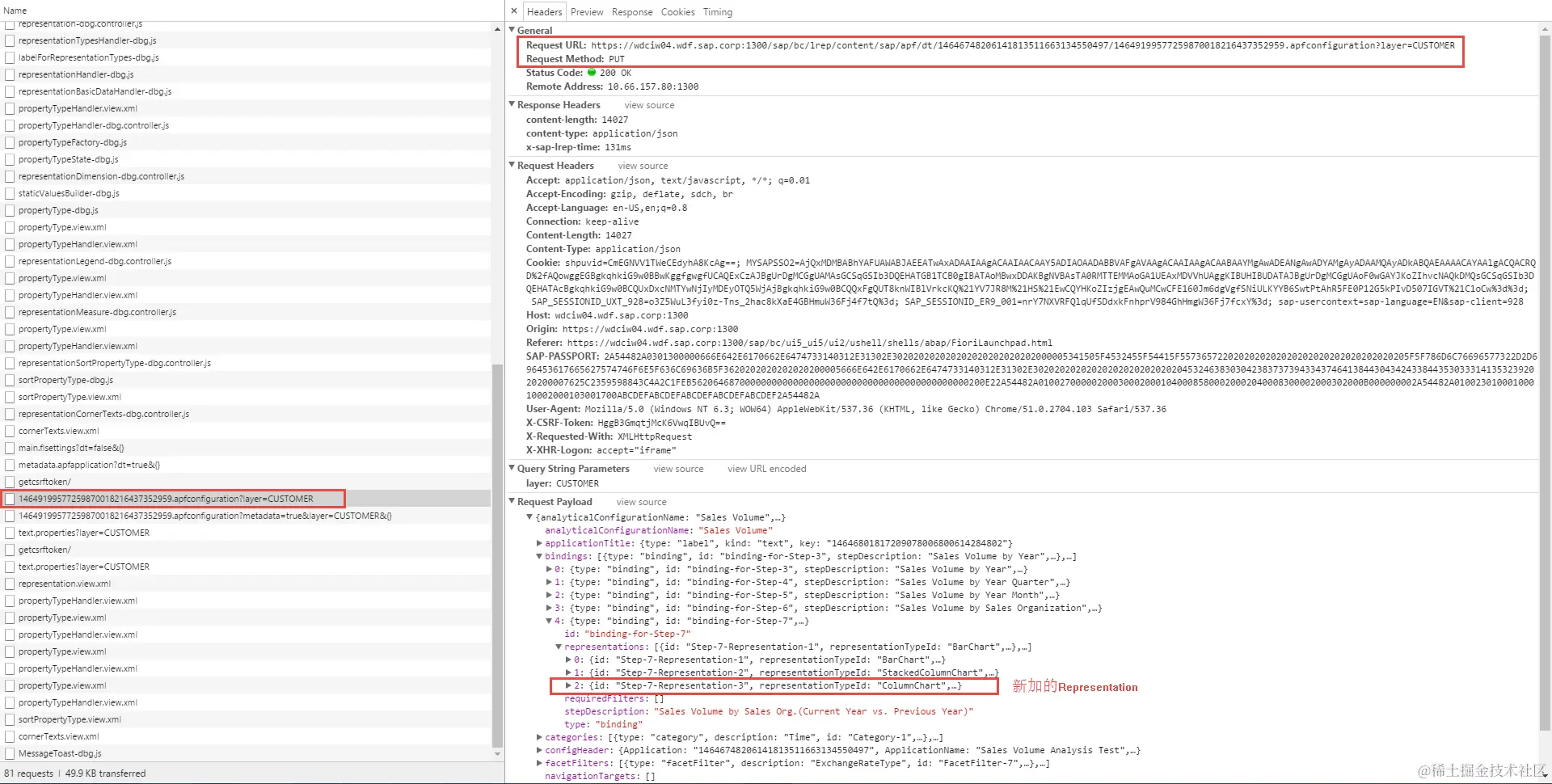
Task: Select MessageToast-dbg.js request
Action: point(246,753)
